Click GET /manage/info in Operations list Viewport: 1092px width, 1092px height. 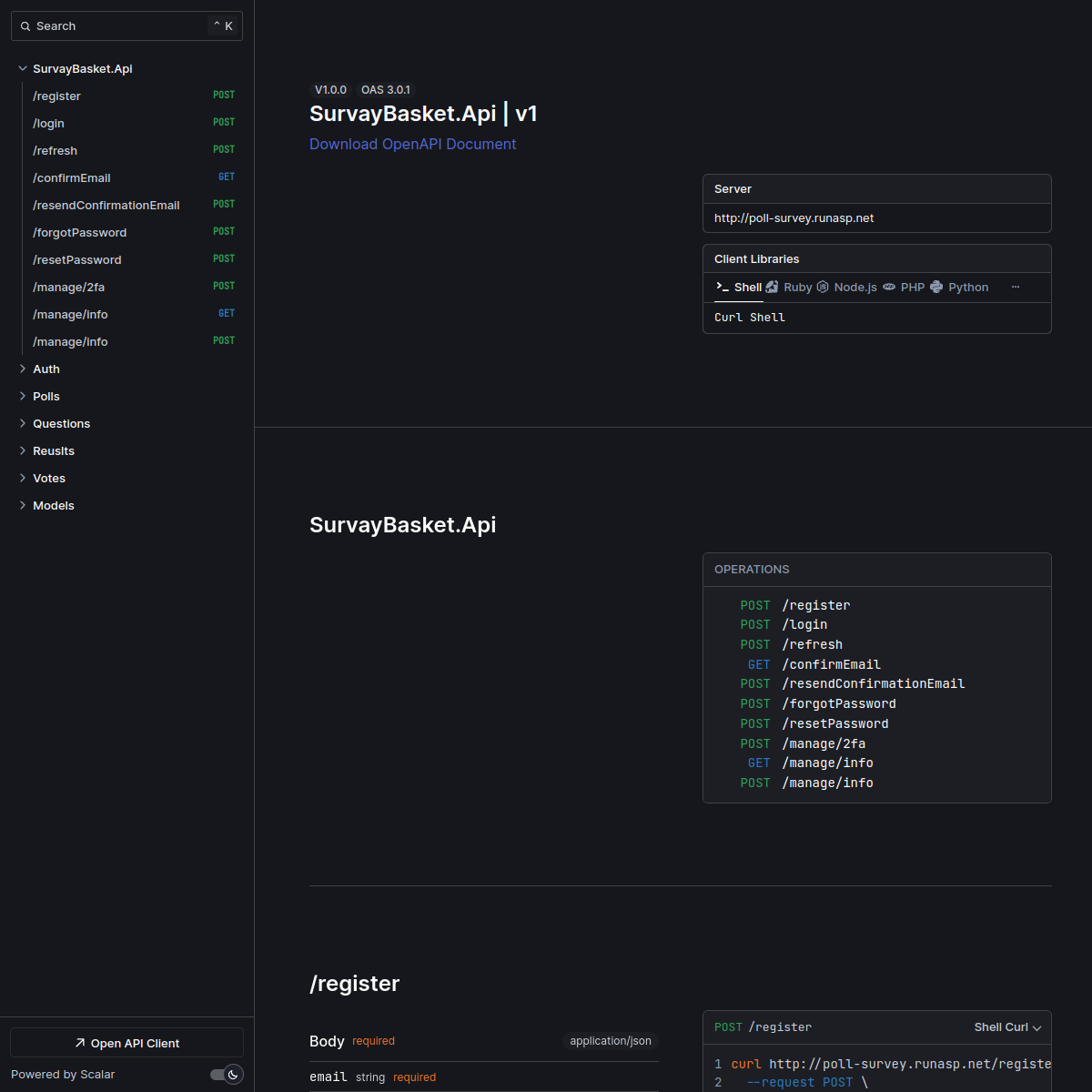point(810,763)
